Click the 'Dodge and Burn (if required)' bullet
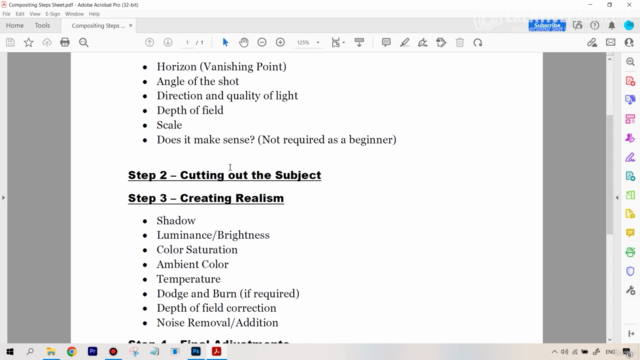The image size is (640, 360). pos(228,293)
